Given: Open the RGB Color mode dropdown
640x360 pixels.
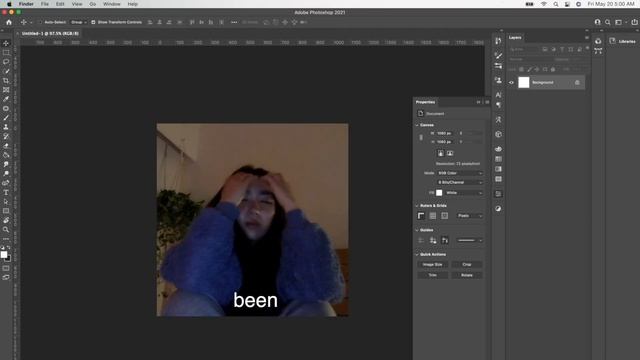Looking at the screenshot, I should [460, 173].
